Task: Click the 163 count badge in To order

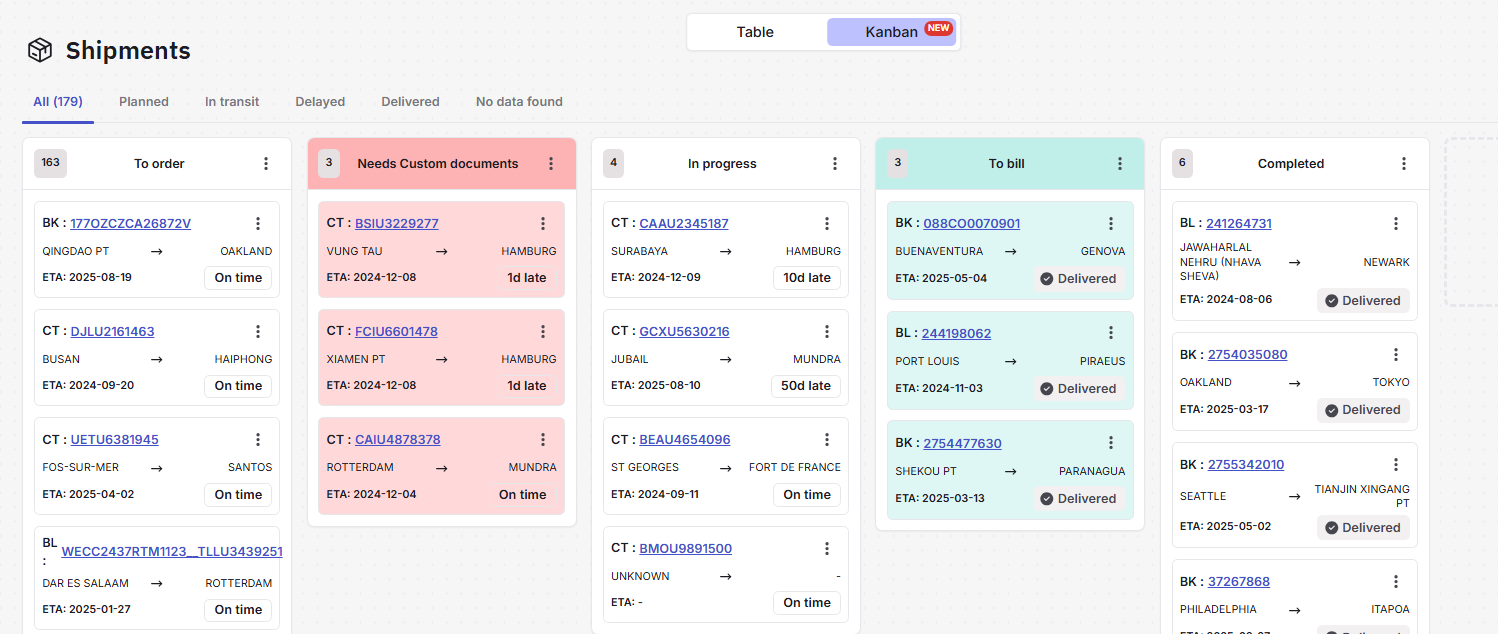Action: 50,163
